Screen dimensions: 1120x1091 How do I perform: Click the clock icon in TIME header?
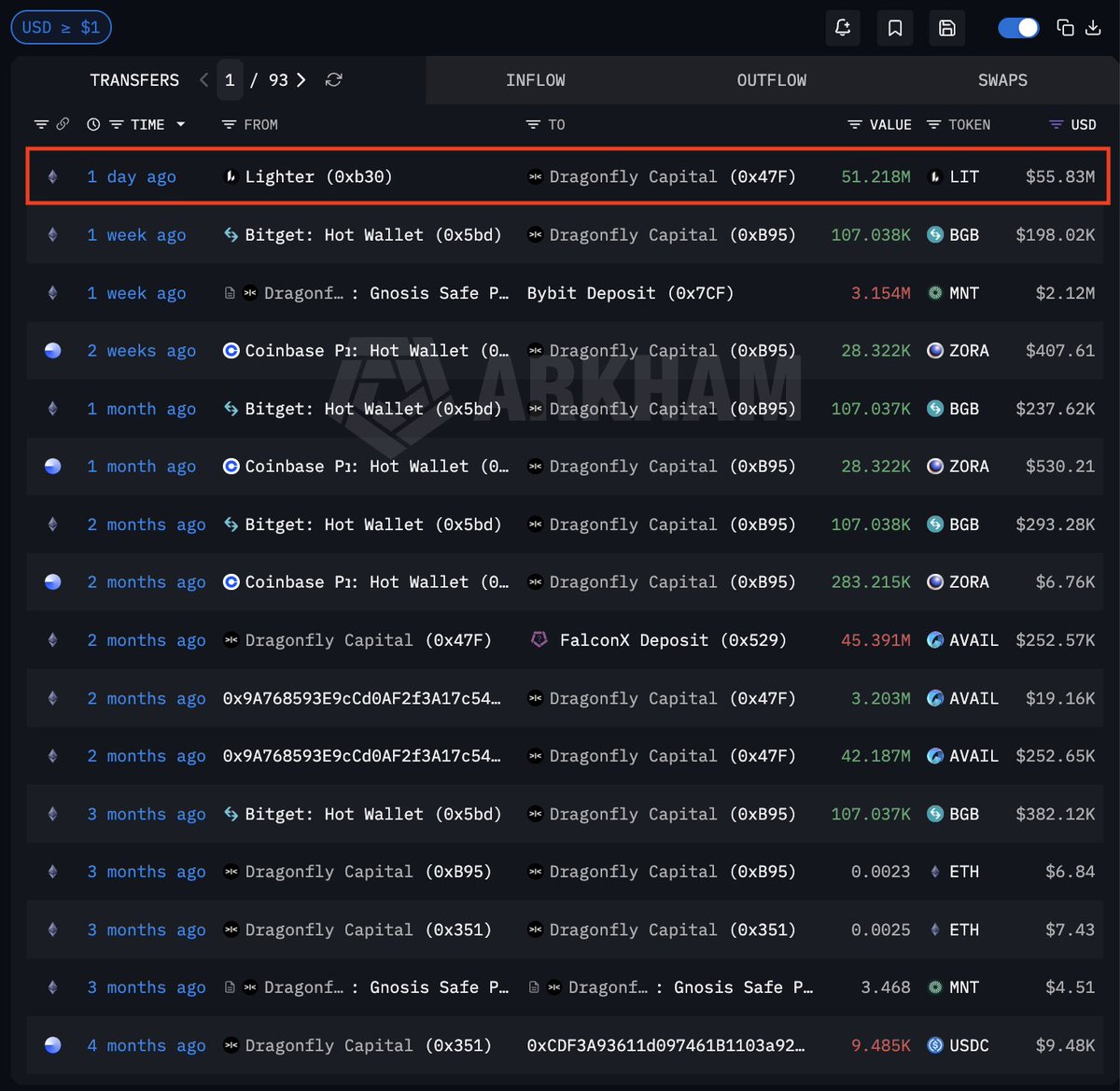93,124
